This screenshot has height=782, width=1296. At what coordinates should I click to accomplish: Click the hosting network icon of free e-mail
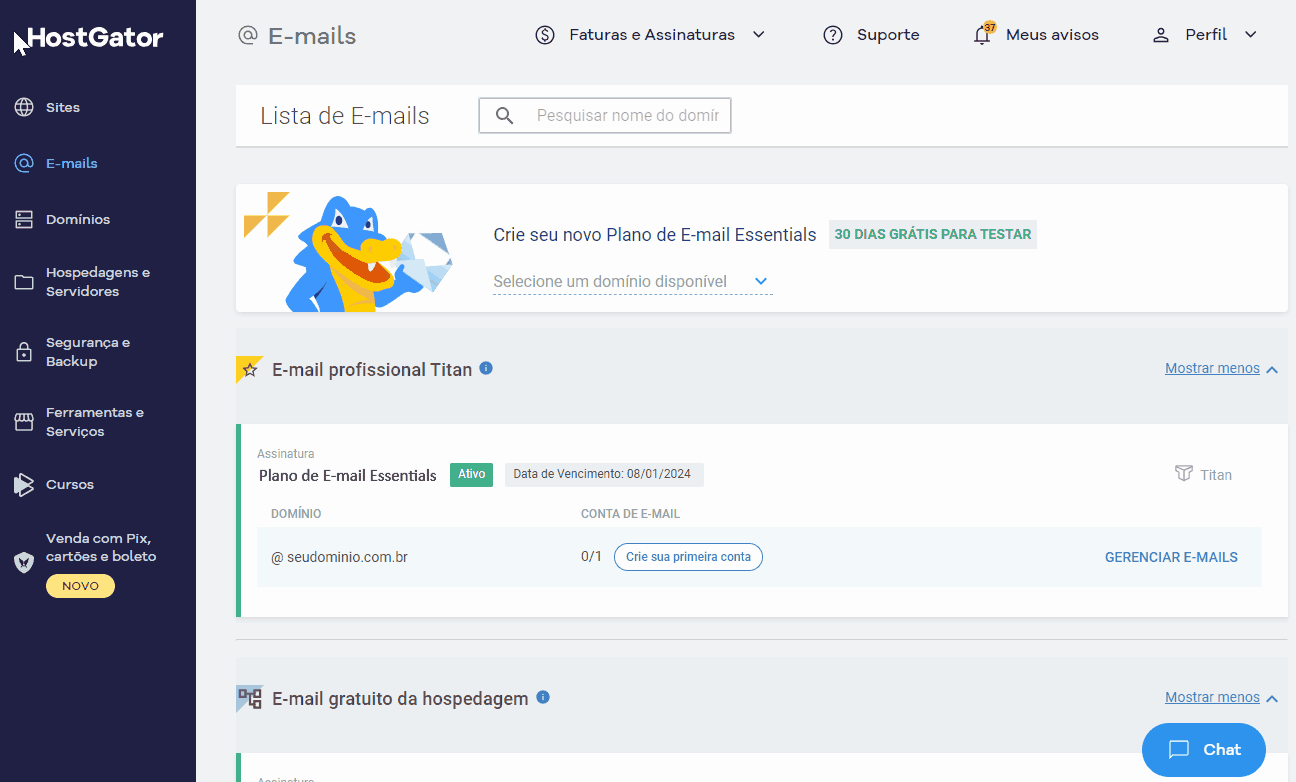(x=250, y=698)
